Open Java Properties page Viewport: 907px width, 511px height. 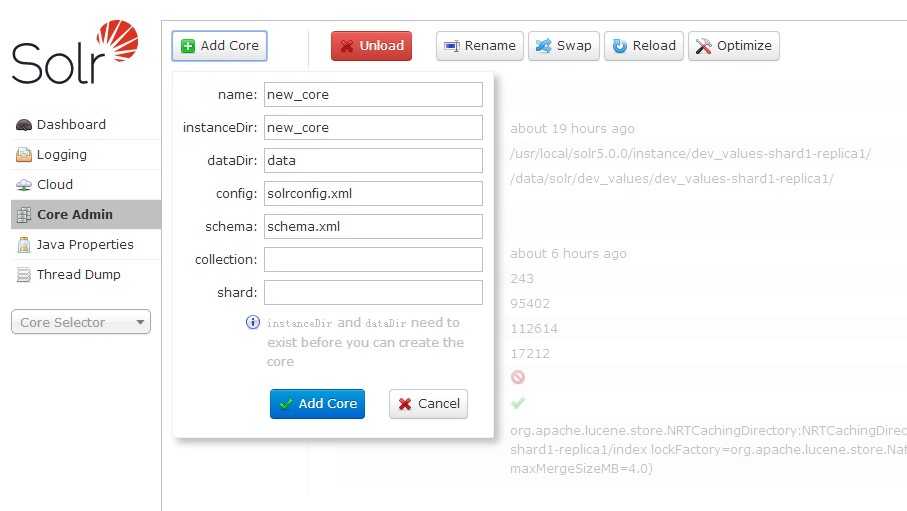tap(87, 245)
